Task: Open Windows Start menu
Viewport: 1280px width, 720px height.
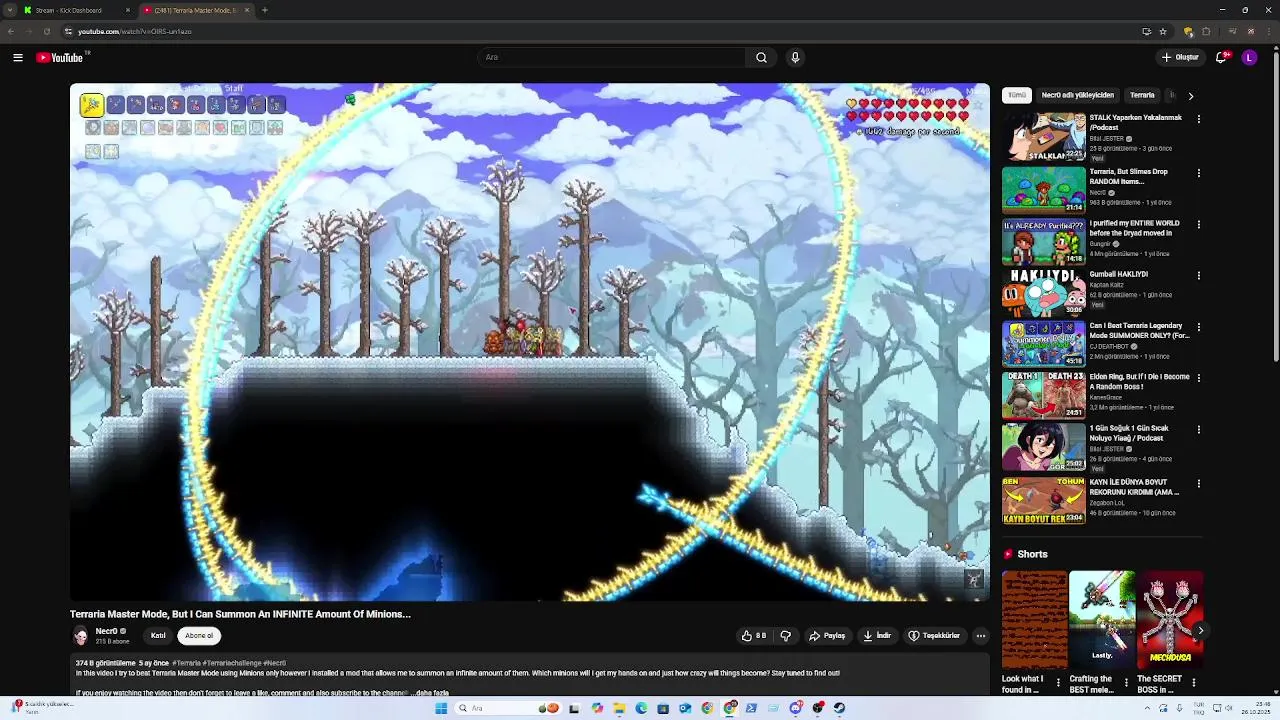Action: 441,708
